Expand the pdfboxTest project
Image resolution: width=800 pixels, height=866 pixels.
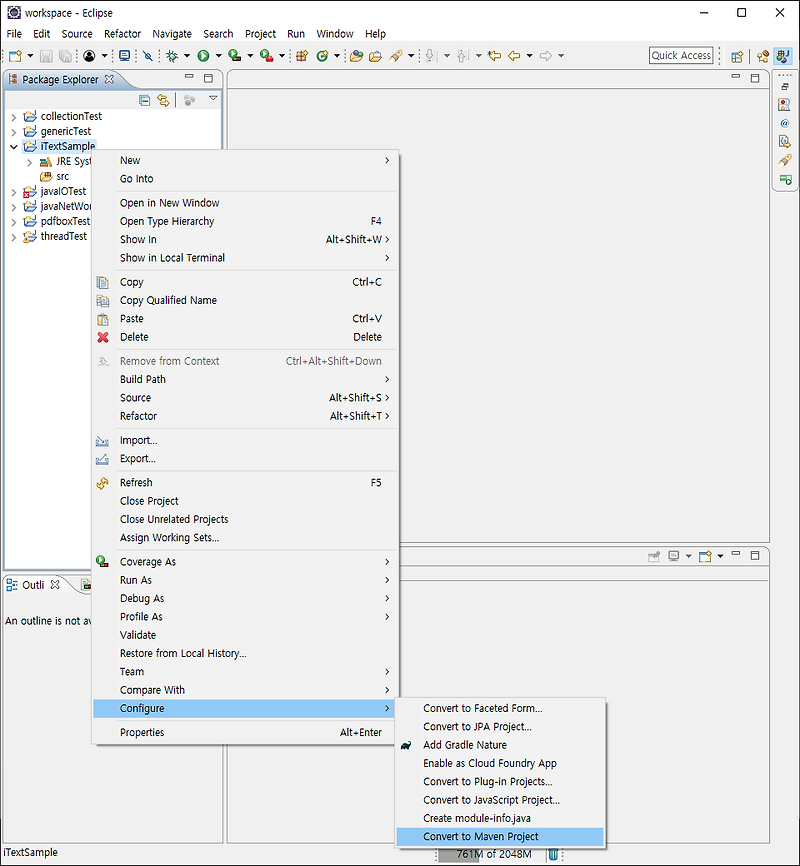coord(13,221)
